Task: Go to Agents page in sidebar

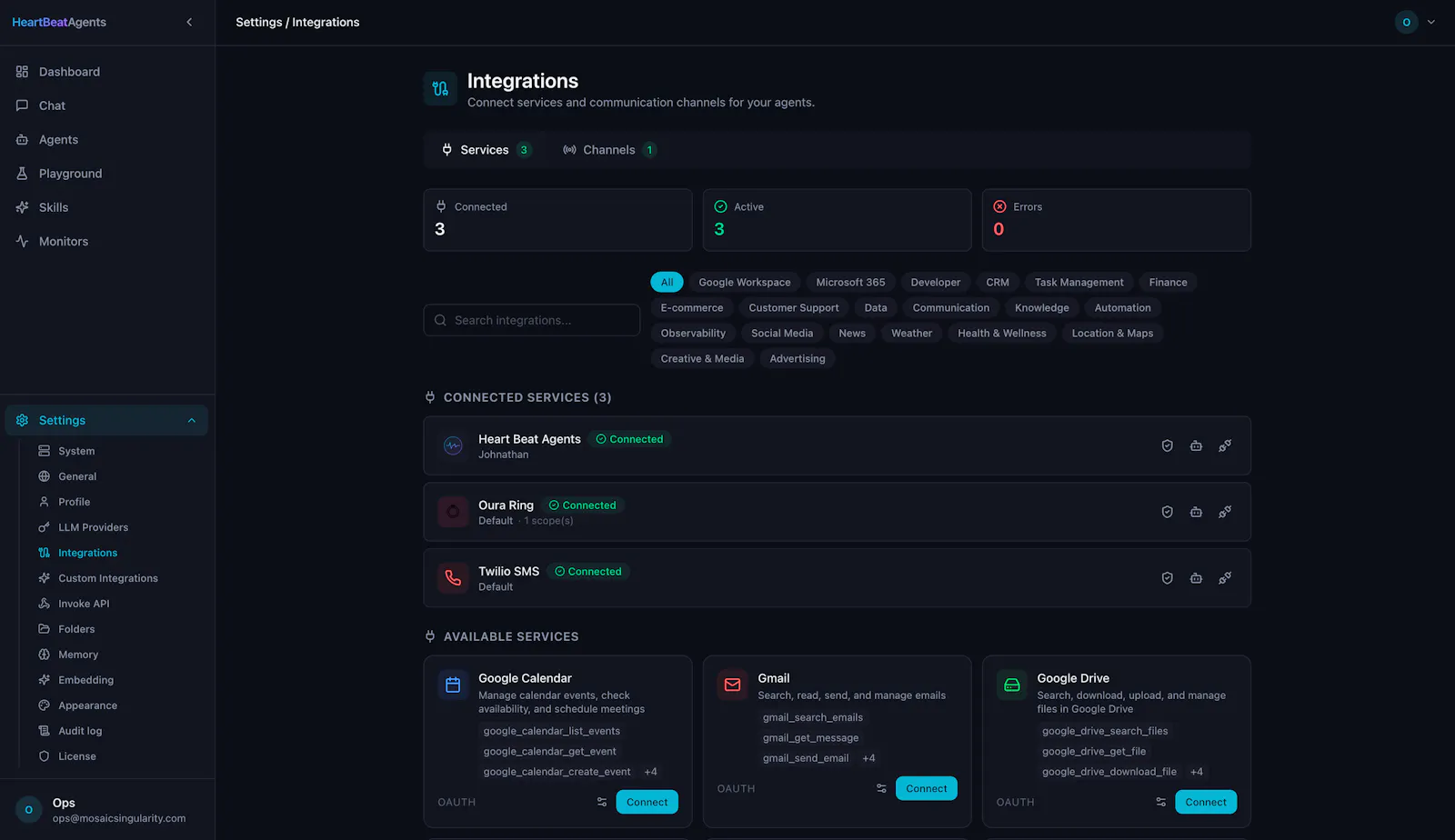Action: click(107, 139)
